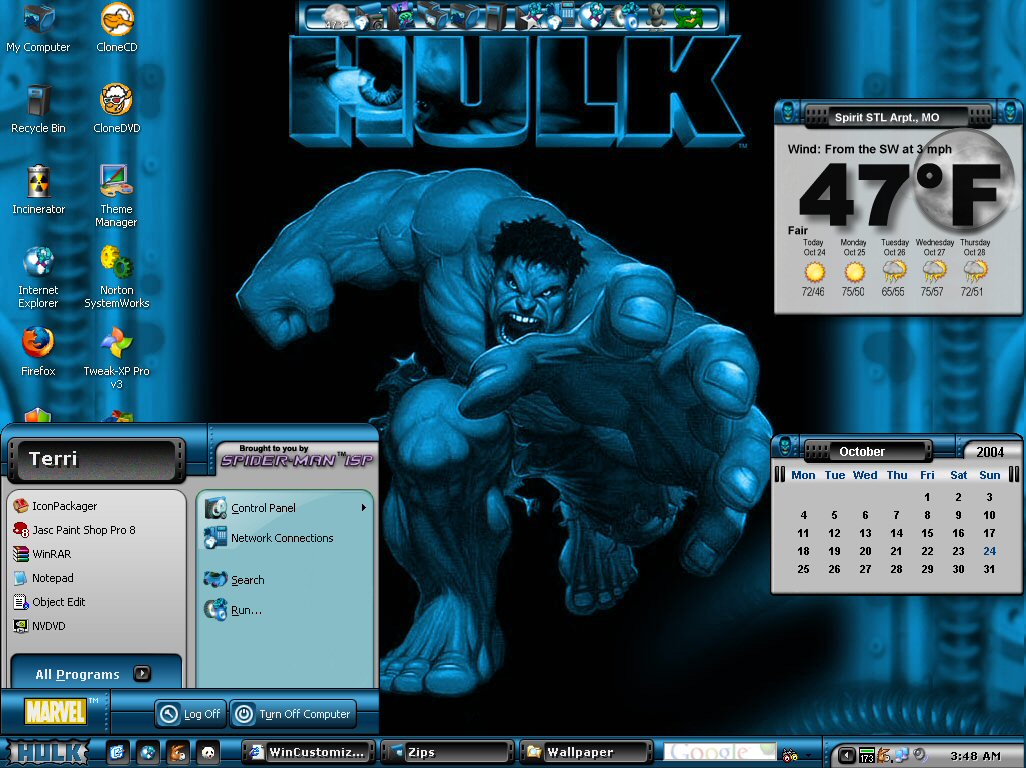
Task: Show hidden system tray icons arrow
Action: (846, 755)
